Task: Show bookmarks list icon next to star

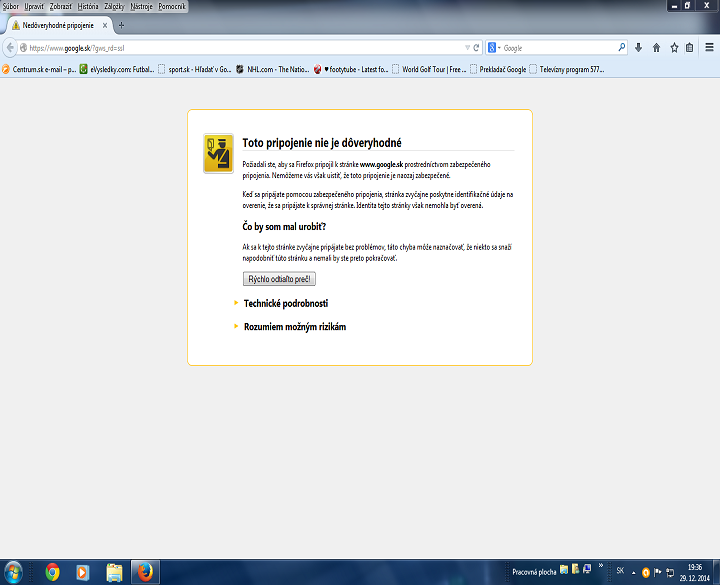Action: tap(690, 47)
